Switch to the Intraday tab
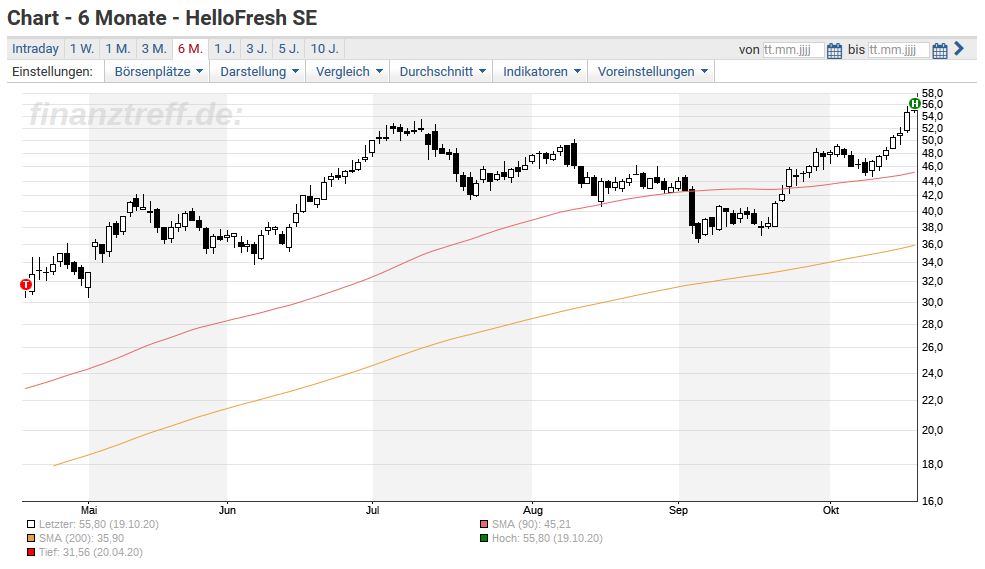985x569 pixels. coord(35,49)
